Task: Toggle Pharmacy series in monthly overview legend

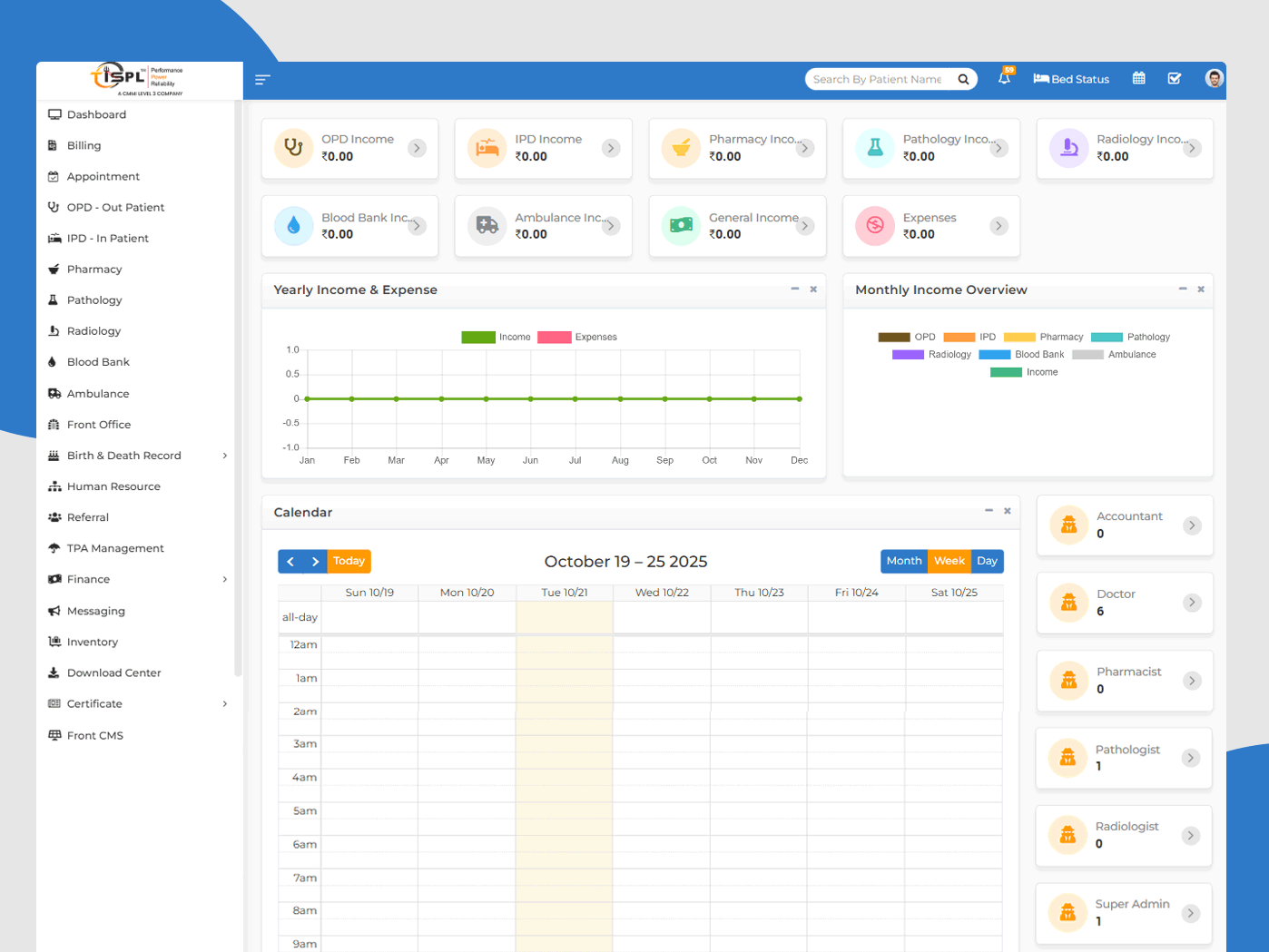Action: (1043, 337)
